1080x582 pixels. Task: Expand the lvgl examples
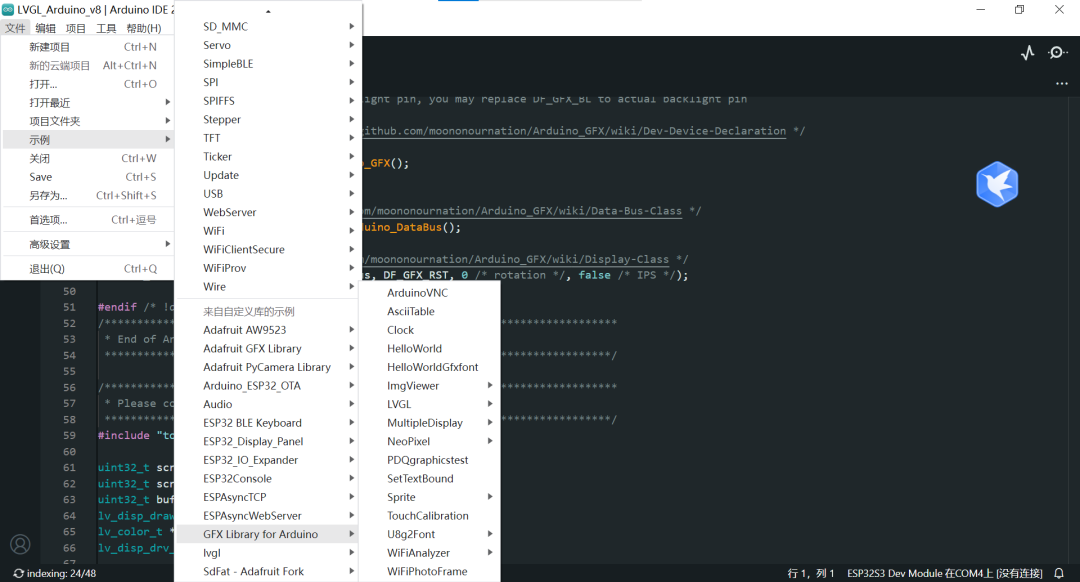267,553
